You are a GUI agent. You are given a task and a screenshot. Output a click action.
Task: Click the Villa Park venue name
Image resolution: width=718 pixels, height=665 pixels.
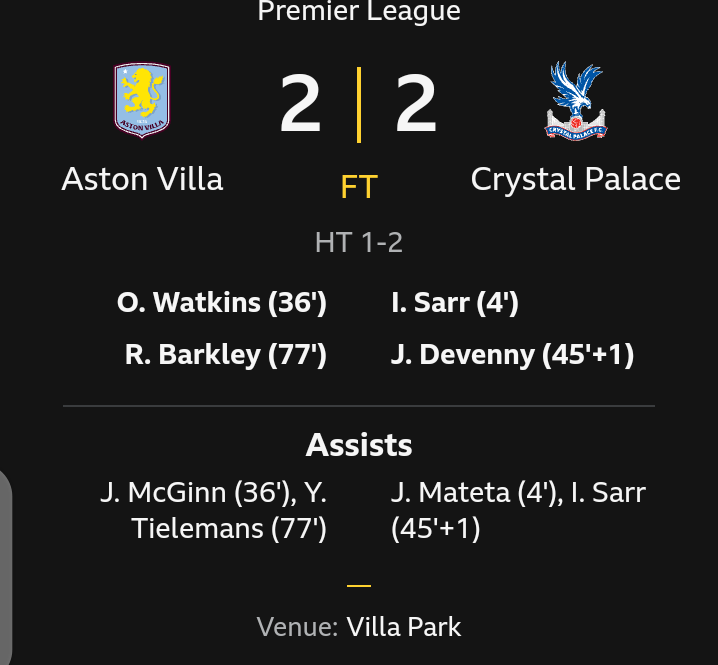(404, 627)
